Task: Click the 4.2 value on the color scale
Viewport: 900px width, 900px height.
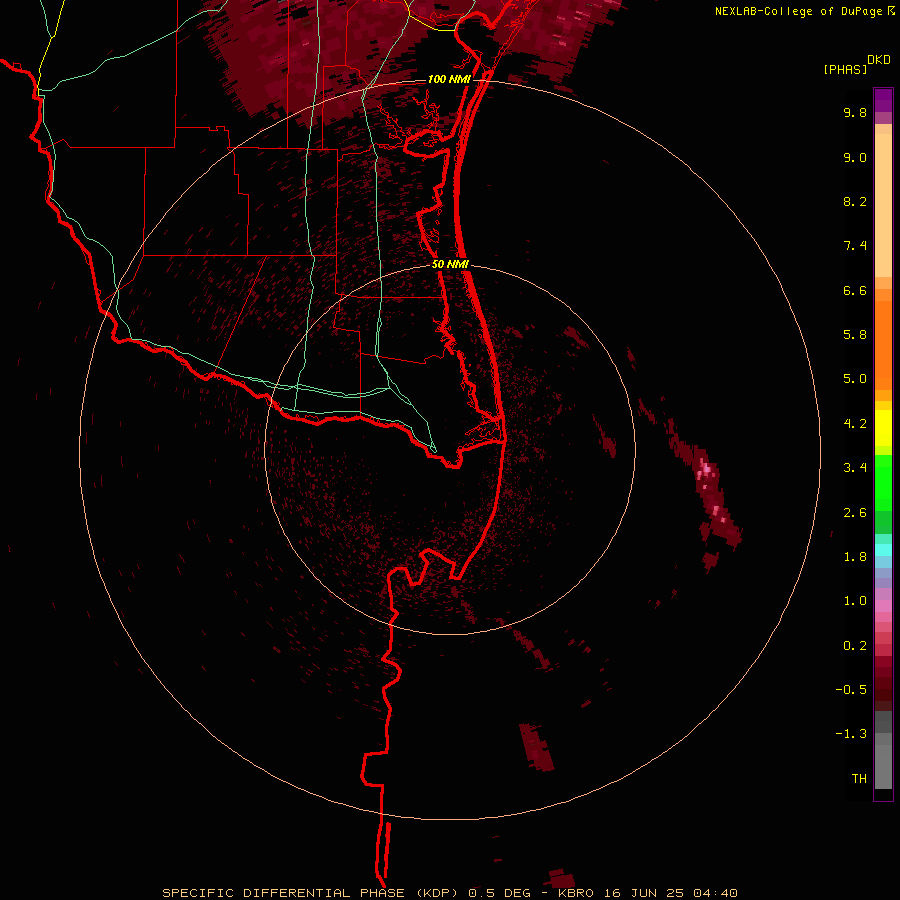Action: click(855, 424)
